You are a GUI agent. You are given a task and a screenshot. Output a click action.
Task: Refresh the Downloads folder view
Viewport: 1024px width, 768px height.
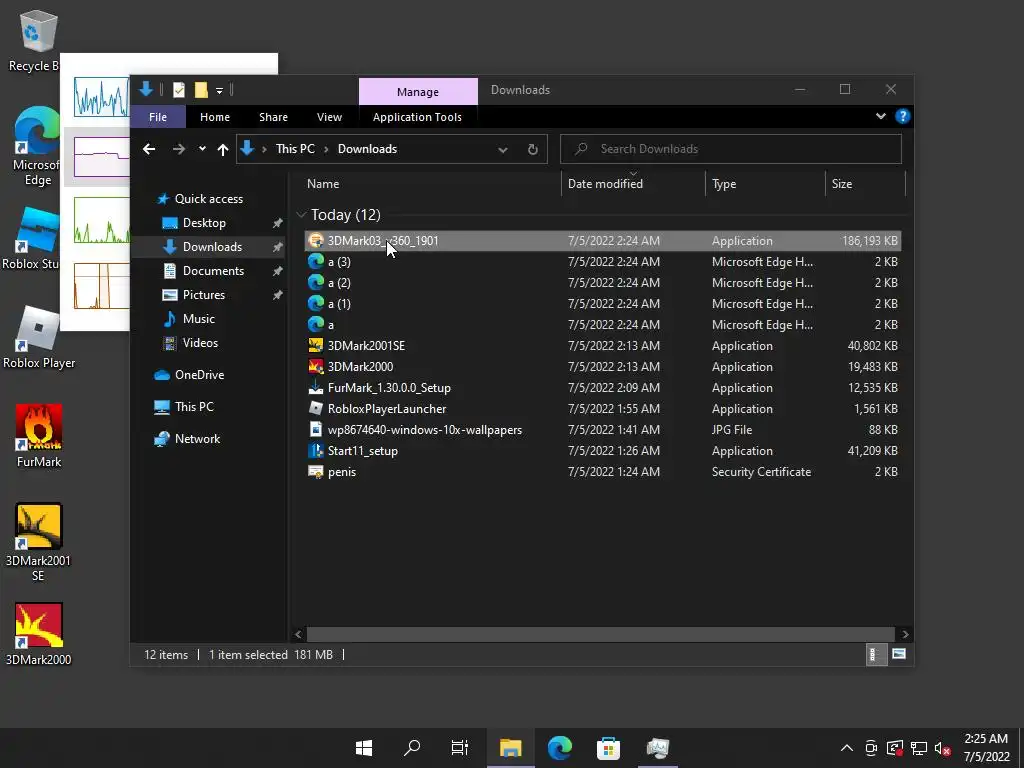point(533,150)
